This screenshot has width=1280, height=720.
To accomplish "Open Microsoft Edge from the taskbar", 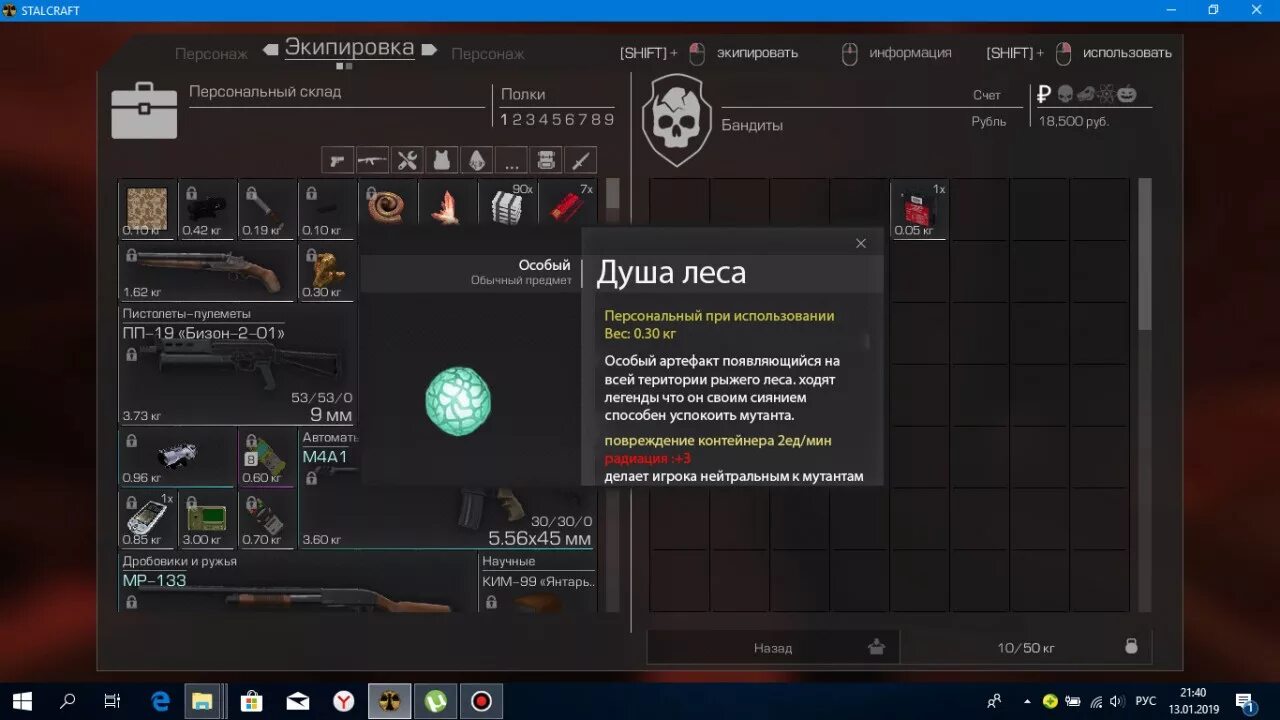I will point(160,701).
